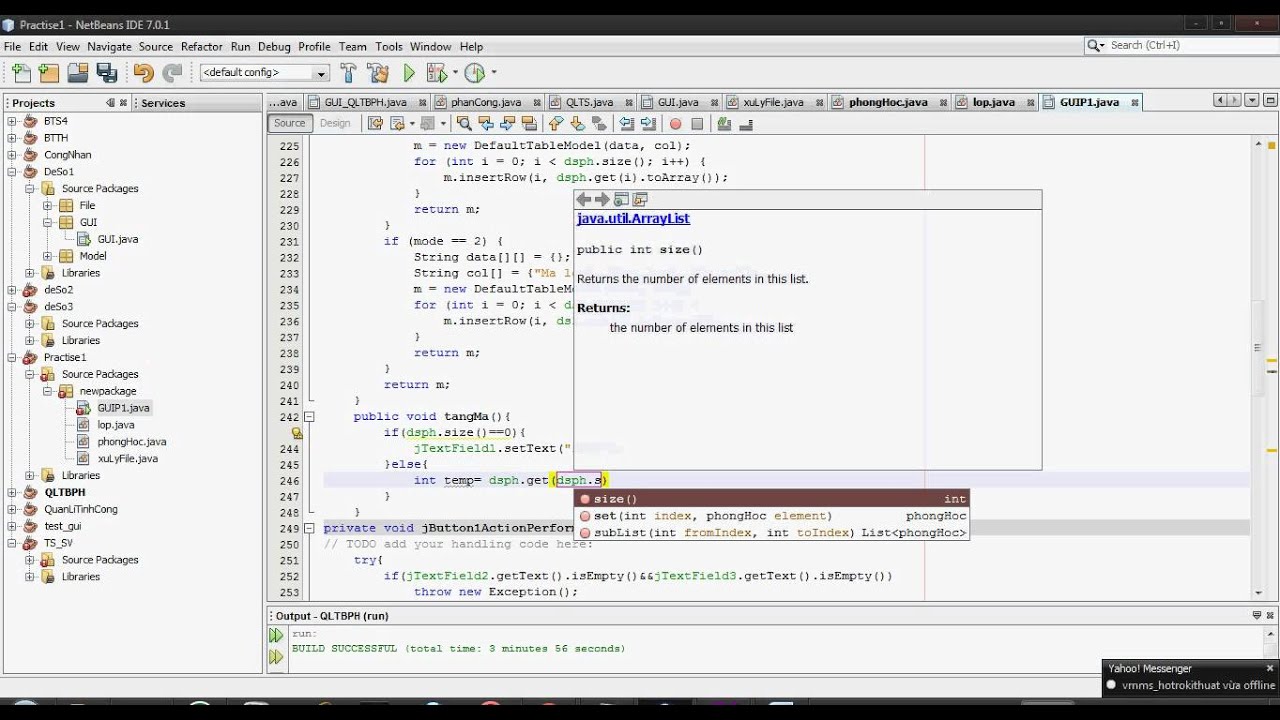Select set(int index, phongHoc element) completion

tap(770, 516)
